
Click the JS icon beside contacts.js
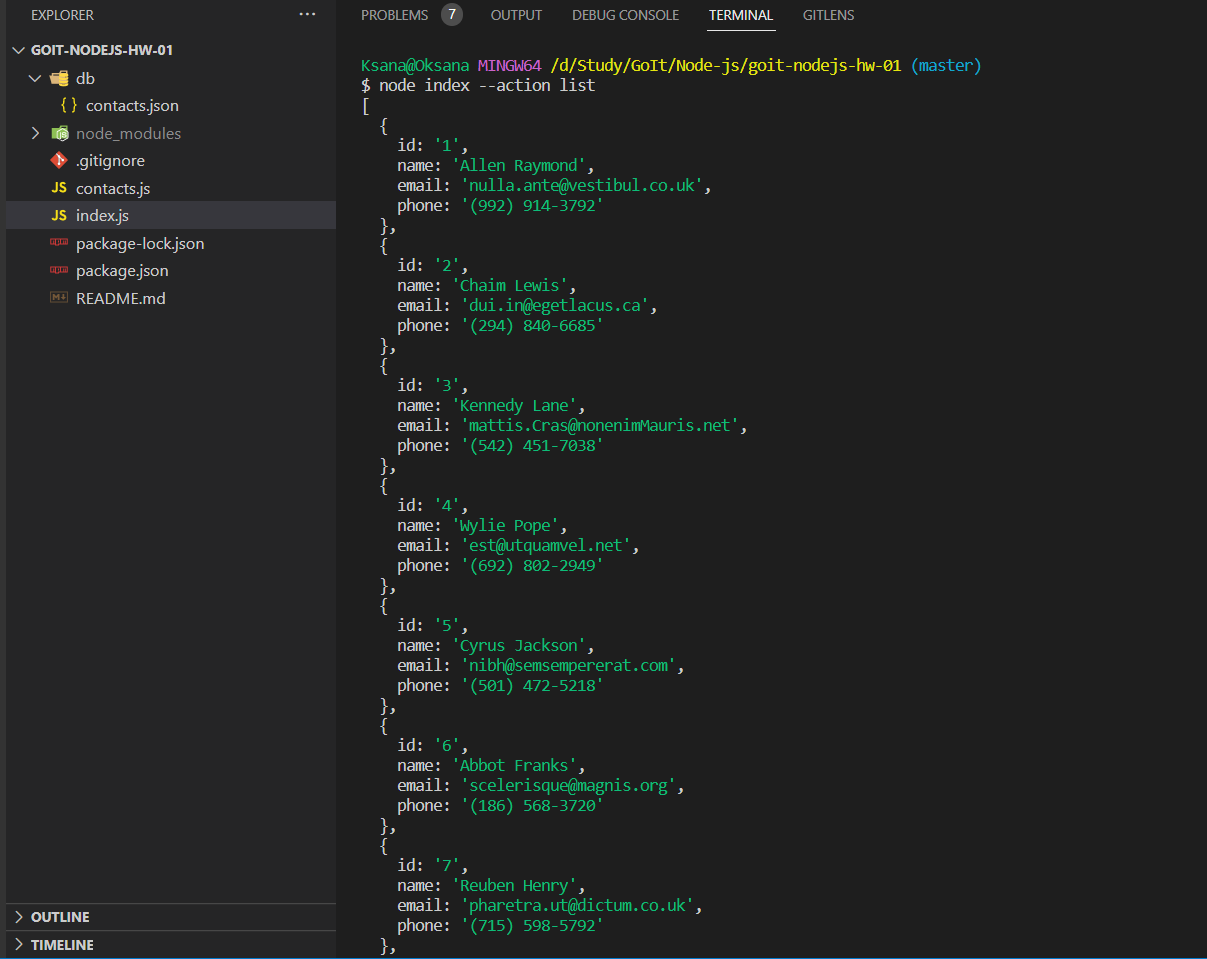click(x=58, y=188)
